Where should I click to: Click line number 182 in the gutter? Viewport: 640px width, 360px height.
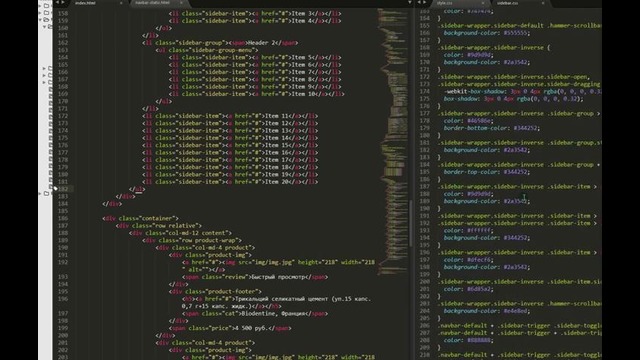63,189
